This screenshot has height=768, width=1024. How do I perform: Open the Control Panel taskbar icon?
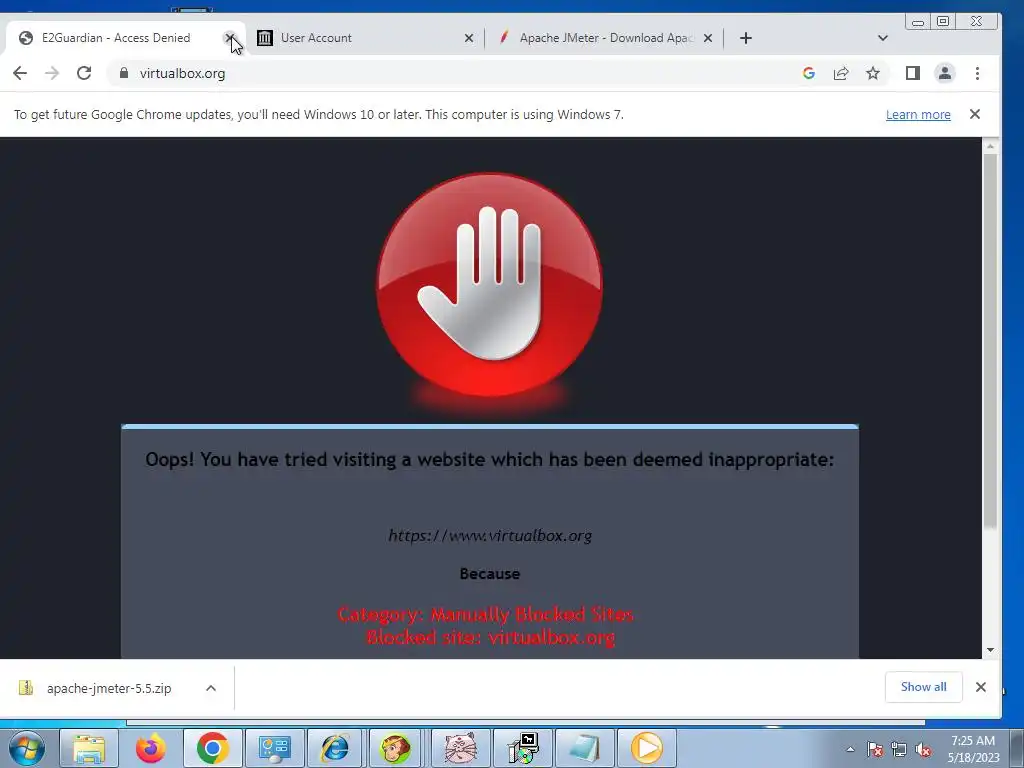point(274,748)
